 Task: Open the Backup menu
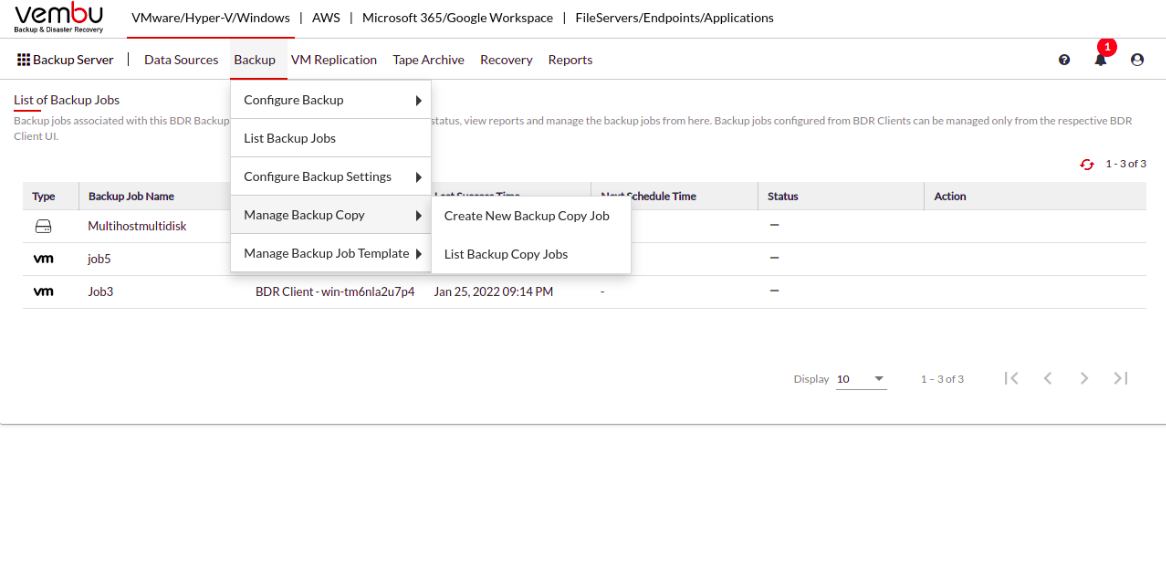click(x=255, y=59)
